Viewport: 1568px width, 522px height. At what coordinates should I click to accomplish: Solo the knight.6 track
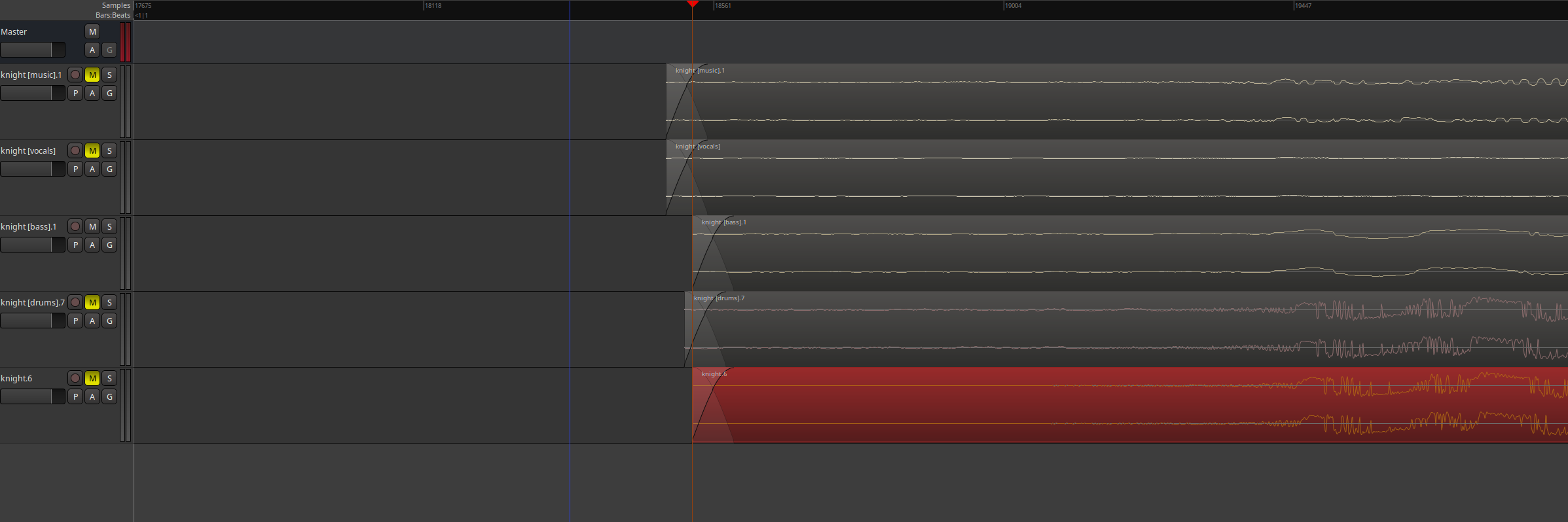[109, 378]
